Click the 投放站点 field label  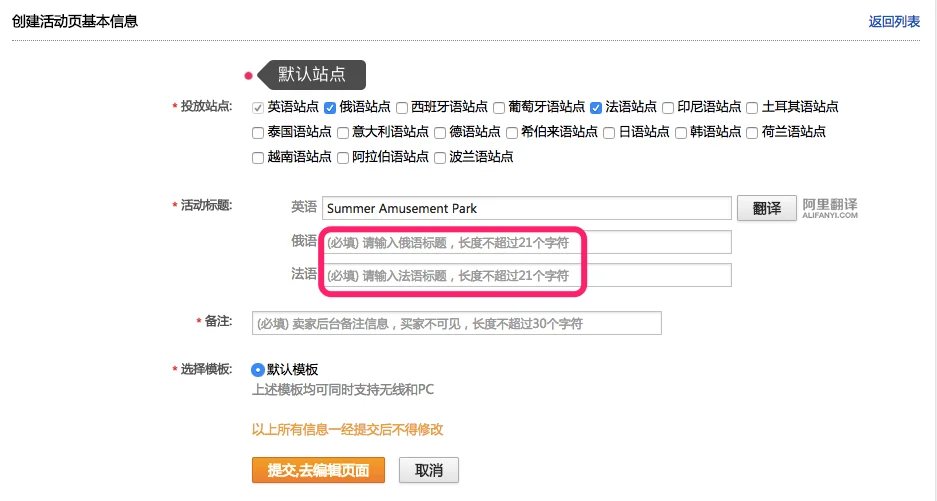pos(206,106)
